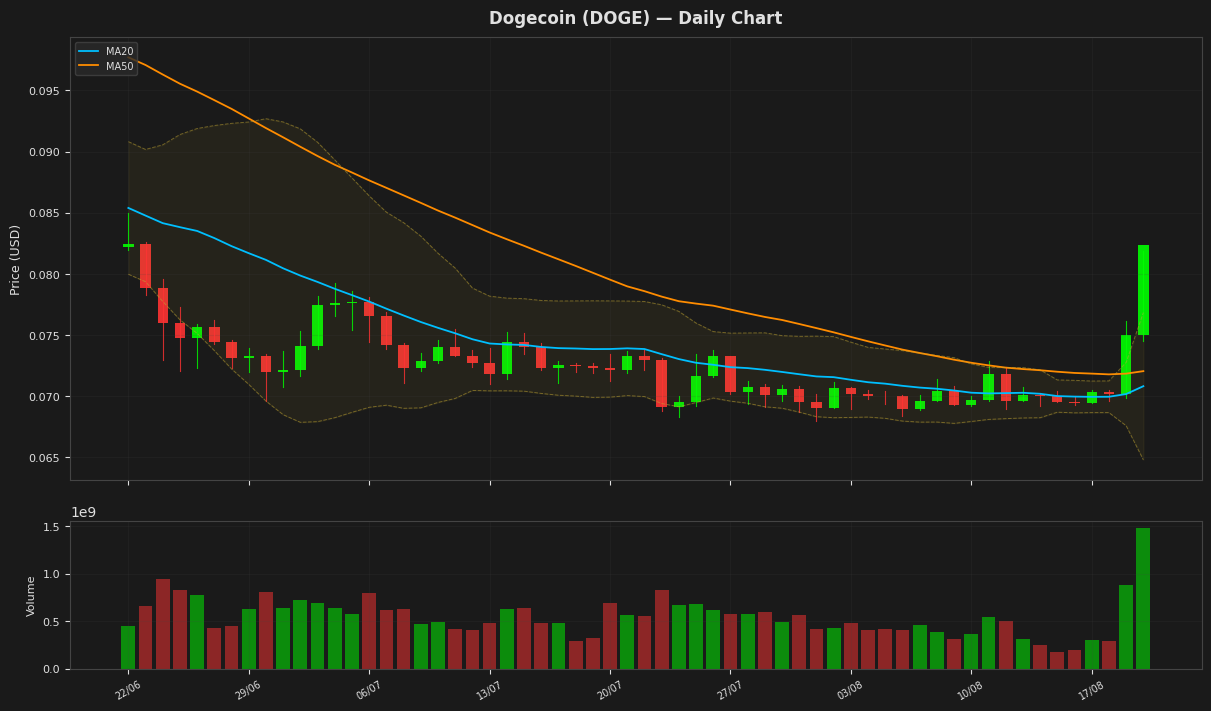Click the Volume axis label
Viewport: 1211px width, 711px height.
click(x=32, y=596)
